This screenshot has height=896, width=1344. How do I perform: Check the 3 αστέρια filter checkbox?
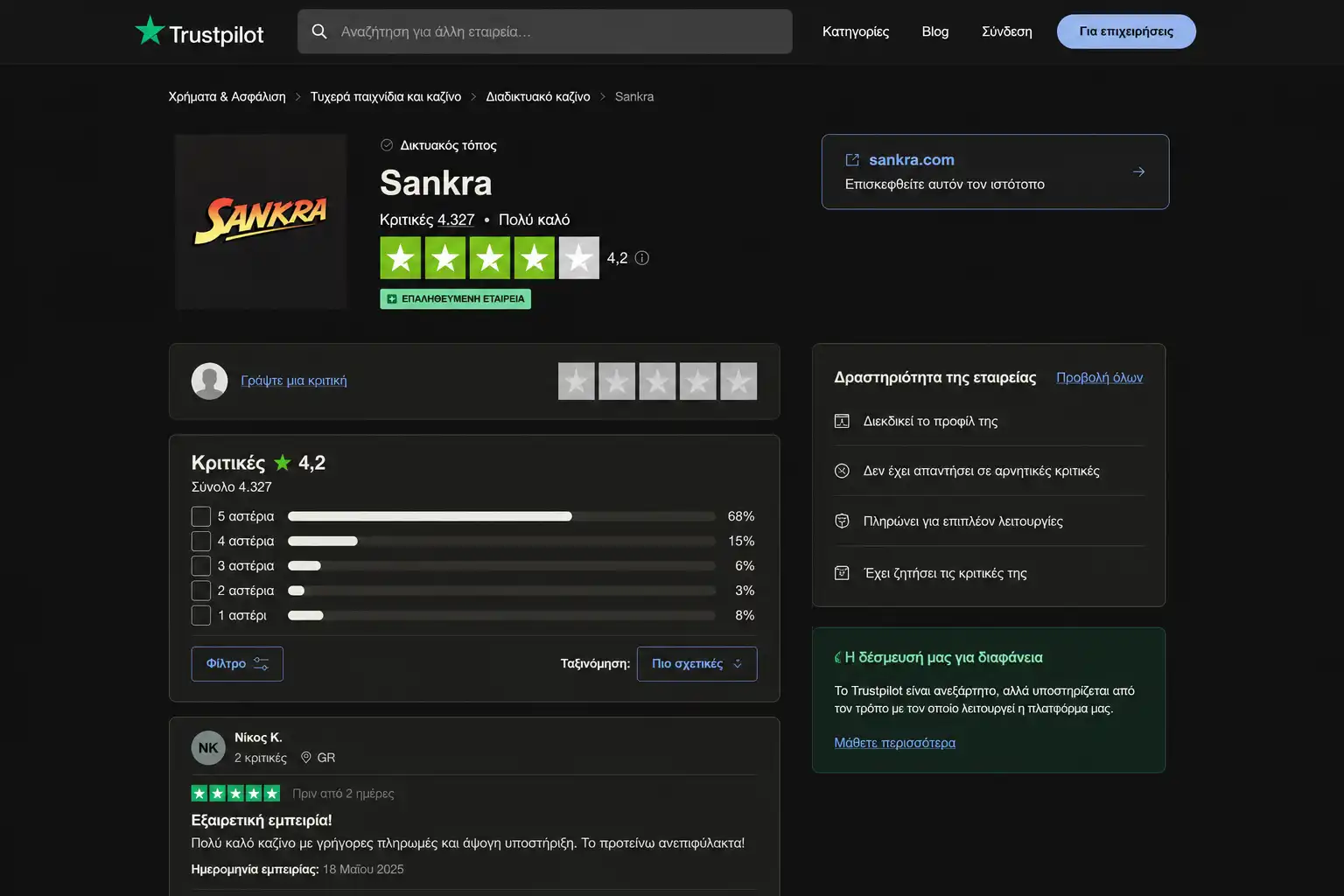(201, 566)
